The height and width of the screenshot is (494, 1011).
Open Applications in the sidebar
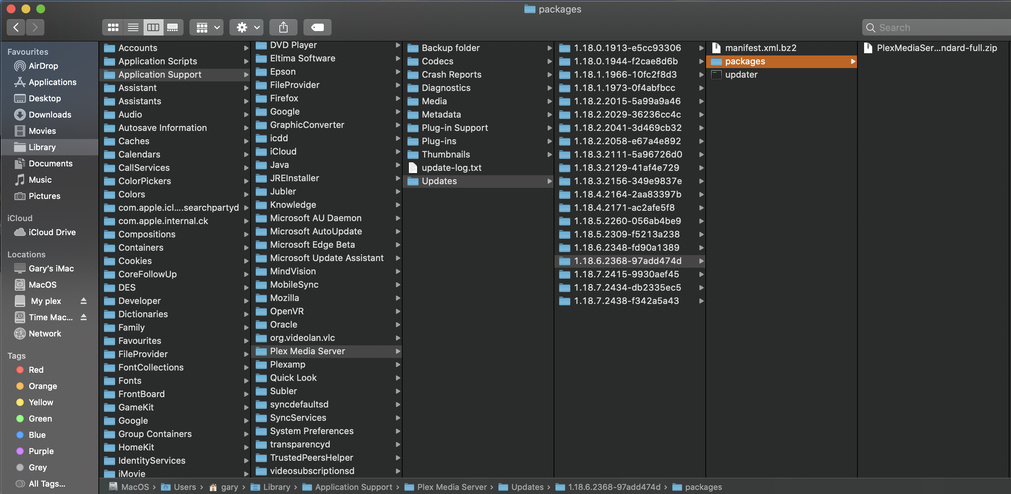pos(50,82)
